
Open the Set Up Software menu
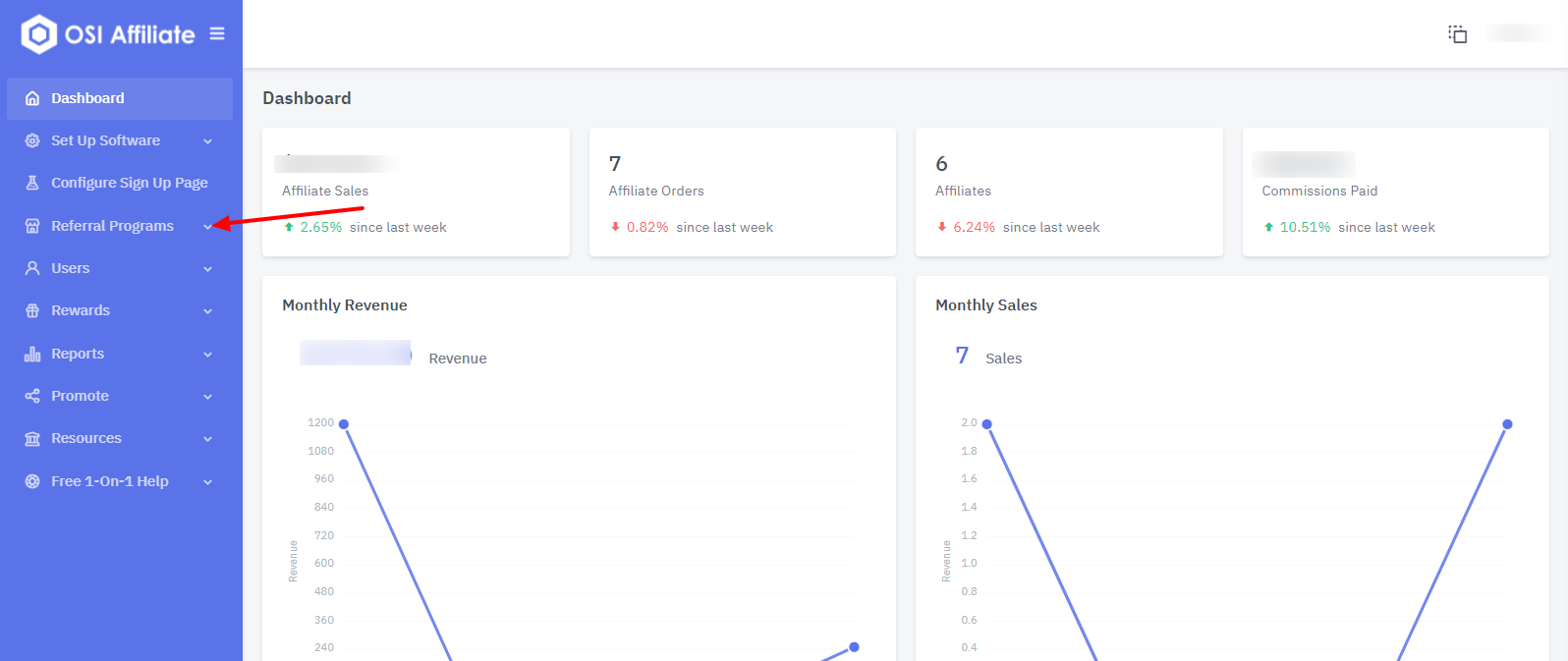tap(120, 140)
